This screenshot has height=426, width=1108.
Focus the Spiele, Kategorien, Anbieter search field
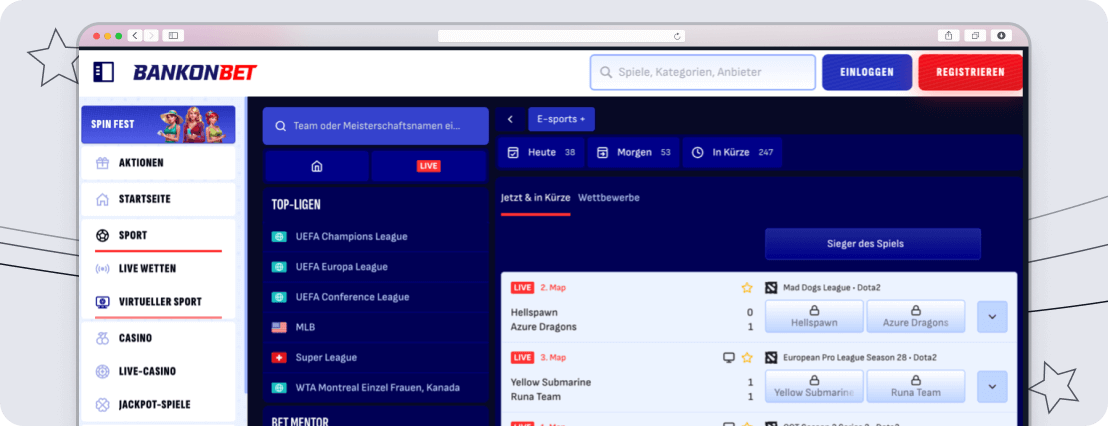703,73
